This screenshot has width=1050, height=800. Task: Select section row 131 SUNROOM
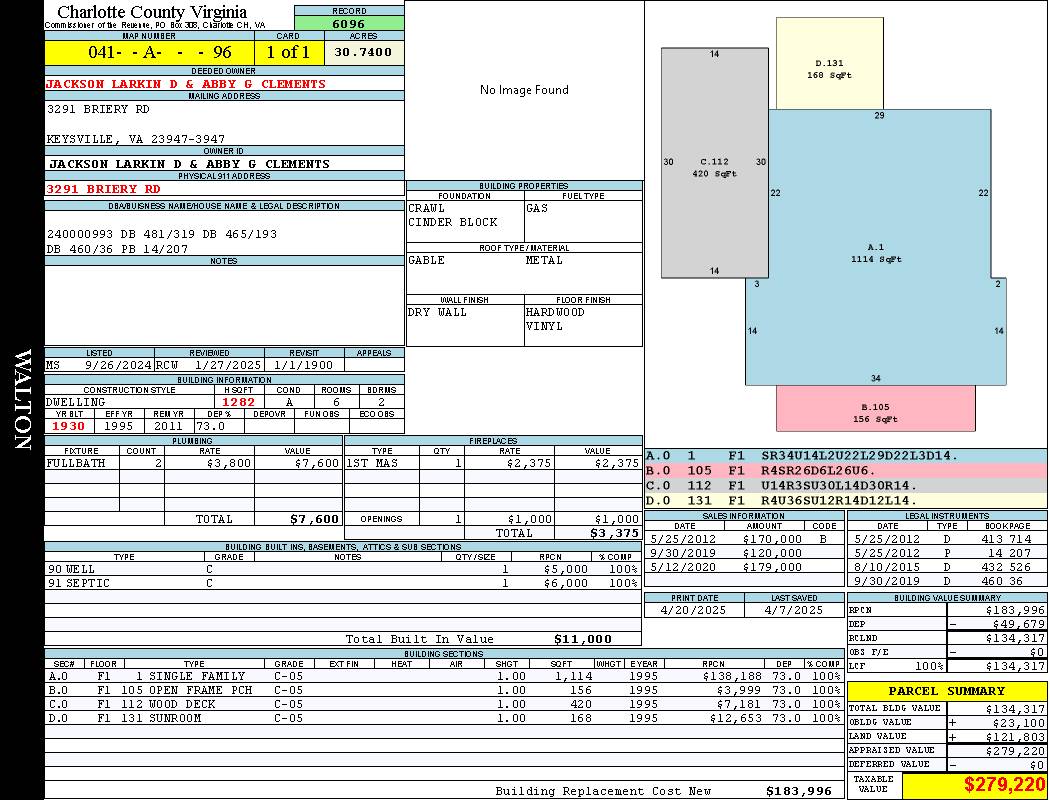(x=444, y=718)
